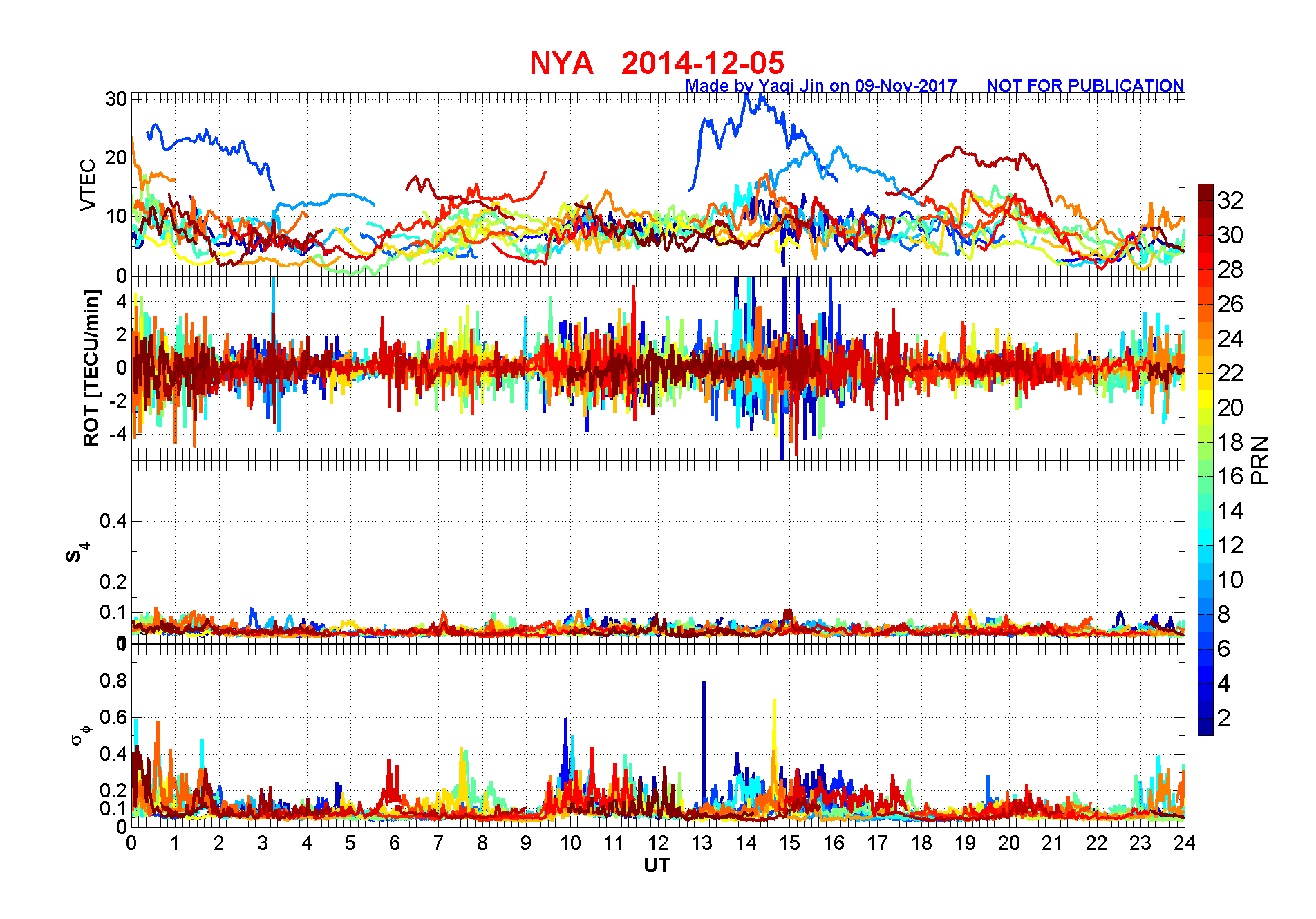Click the colorbar tick label 18

1230,442
